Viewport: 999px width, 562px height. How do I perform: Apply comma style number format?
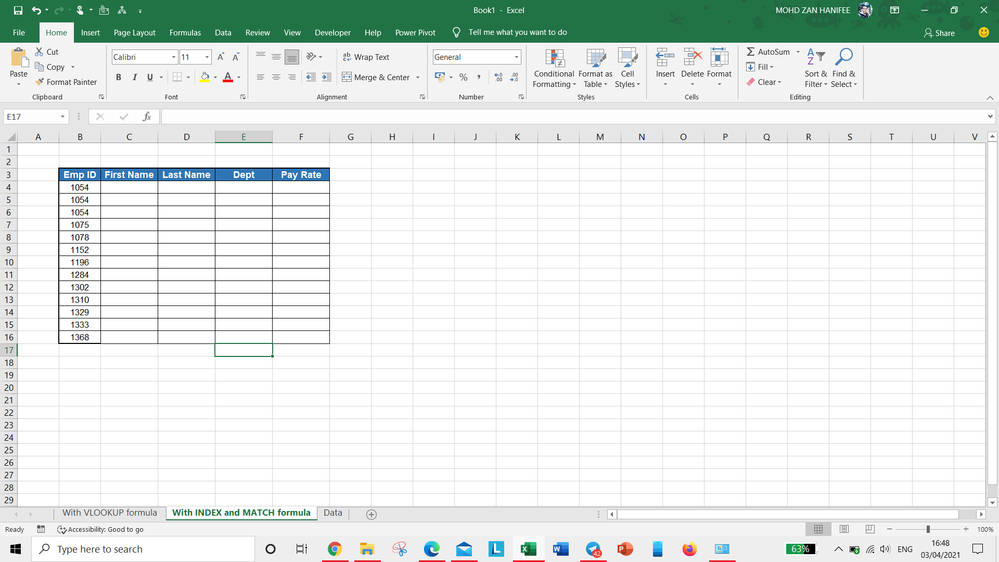[x=478, y=77]
